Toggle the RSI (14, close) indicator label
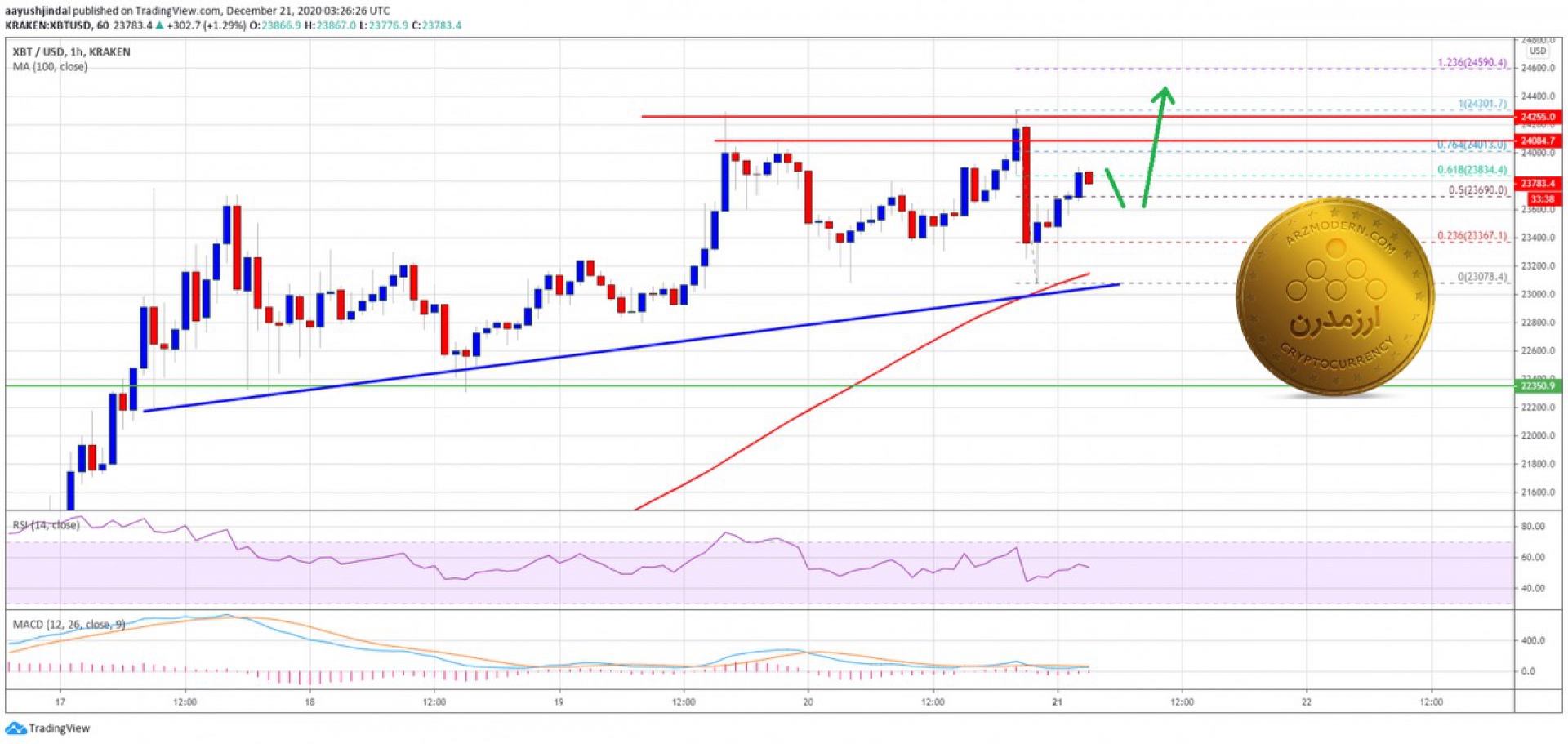 click(47, 525)
